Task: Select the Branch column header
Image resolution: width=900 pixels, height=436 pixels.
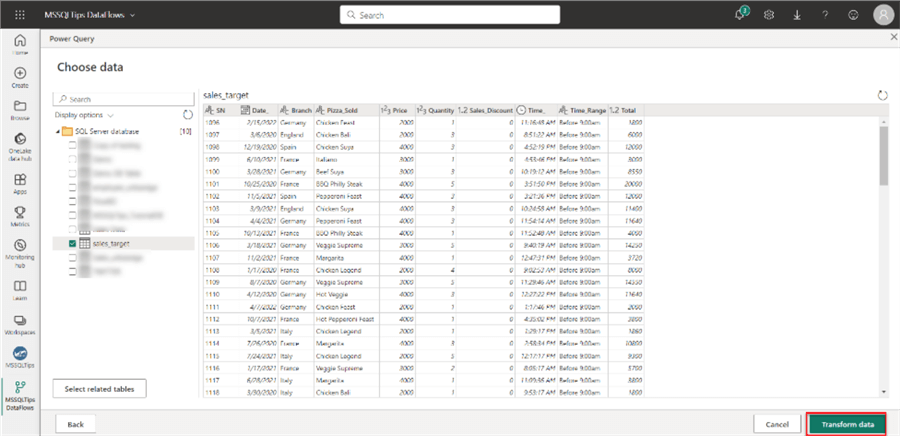Action: 296,110
